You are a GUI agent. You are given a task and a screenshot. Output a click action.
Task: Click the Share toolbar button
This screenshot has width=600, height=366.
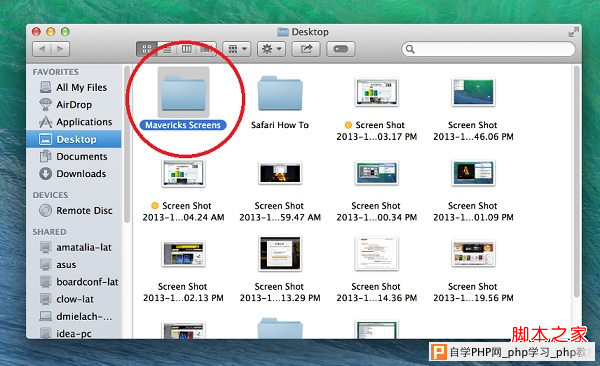click(x=306, y=49)
